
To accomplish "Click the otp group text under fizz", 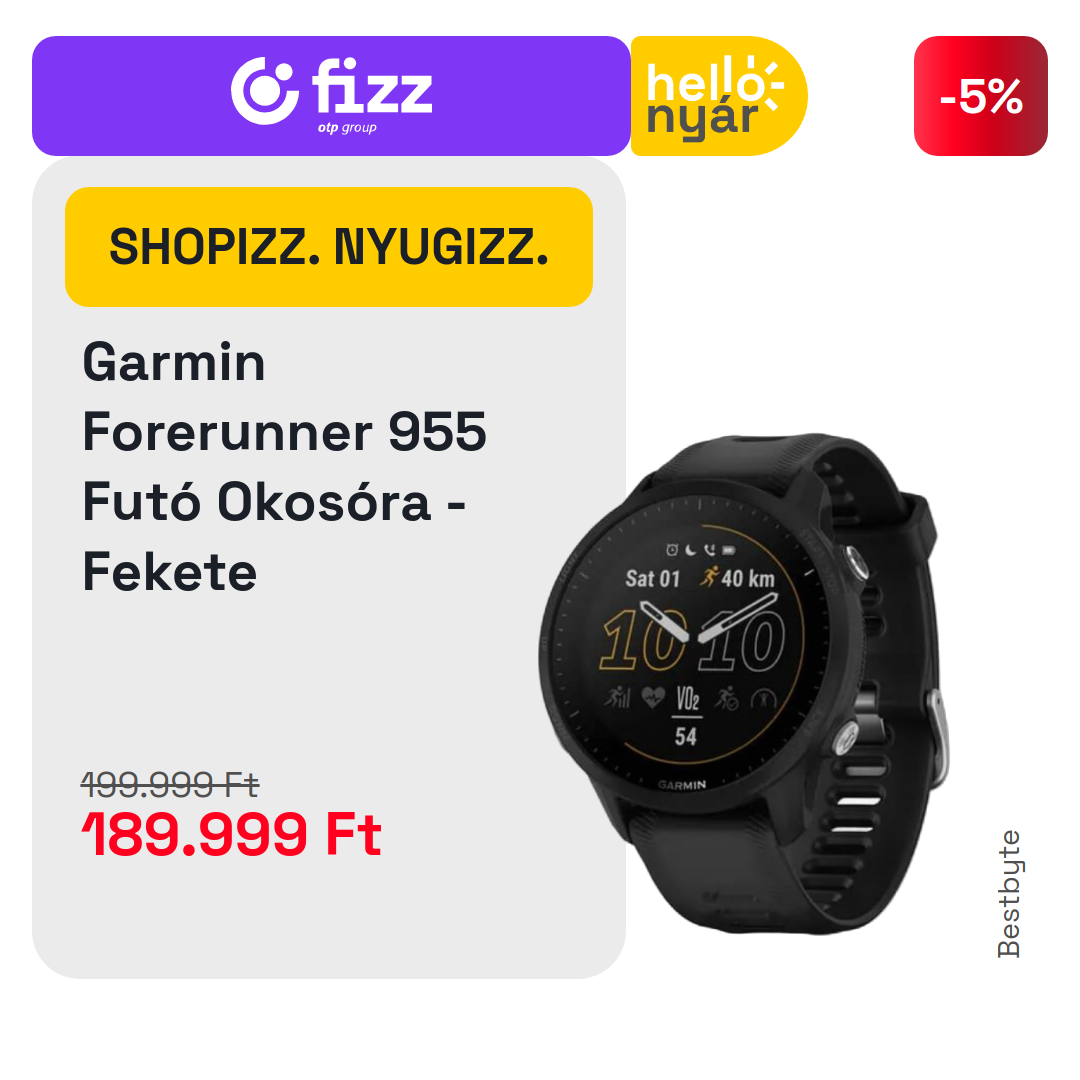I will 347,127.
